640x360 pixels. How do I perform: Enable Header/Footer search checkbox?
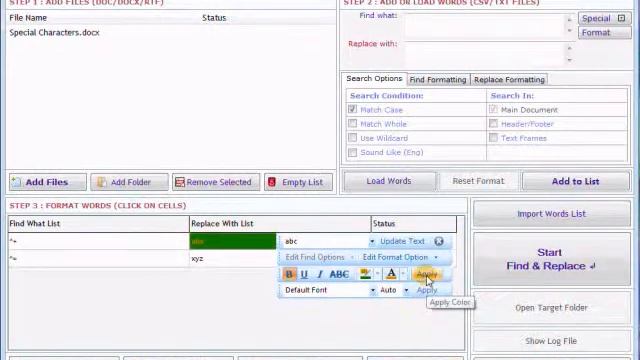tap(493, 124)
